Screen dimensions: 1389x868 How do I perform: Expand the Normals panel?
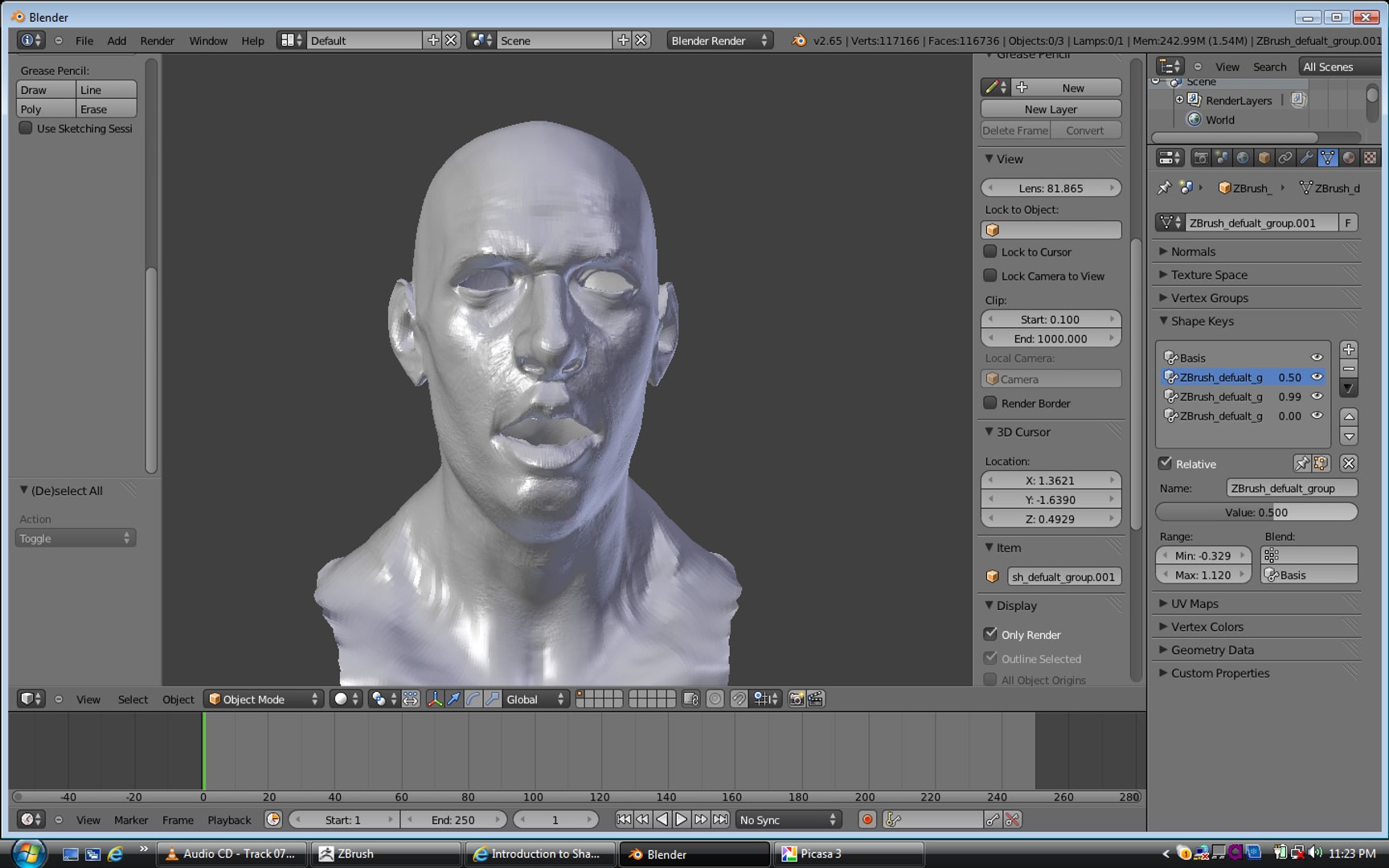pyautogui.click(x=1193, y=252)
